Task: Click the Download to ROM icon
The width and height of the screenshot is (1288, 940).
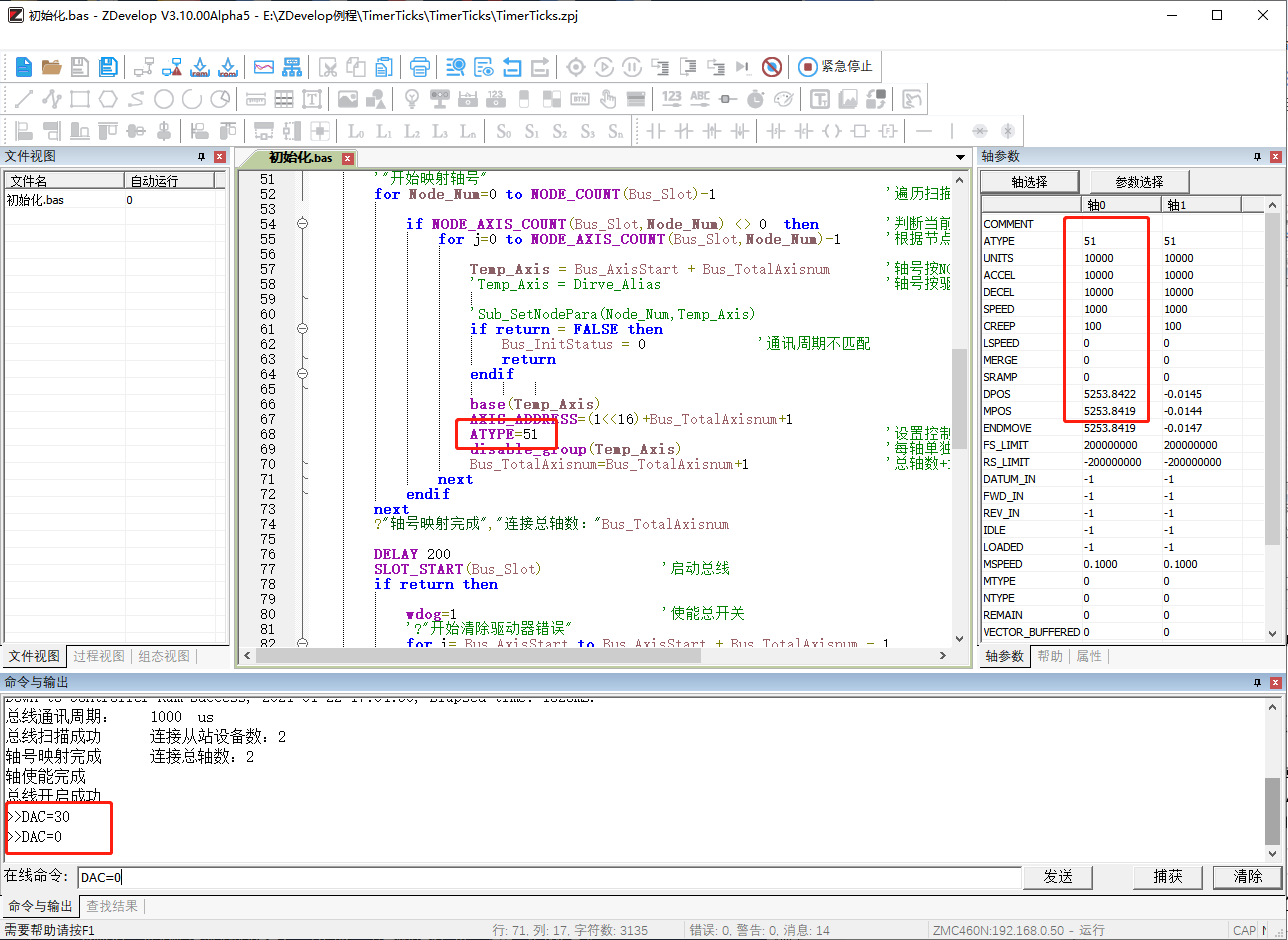Action: 227,67
